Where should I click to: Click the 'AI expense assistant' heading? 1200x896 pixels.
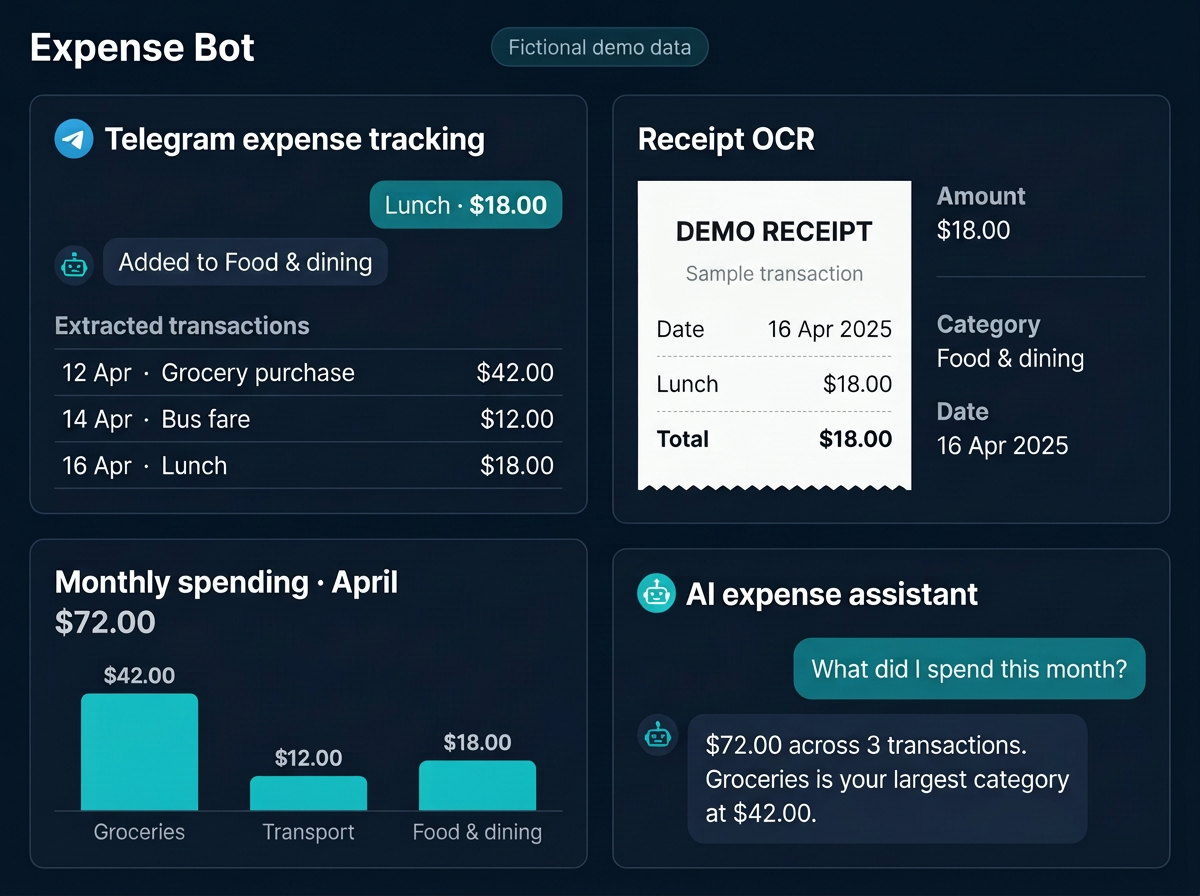[x=832, y=594]
